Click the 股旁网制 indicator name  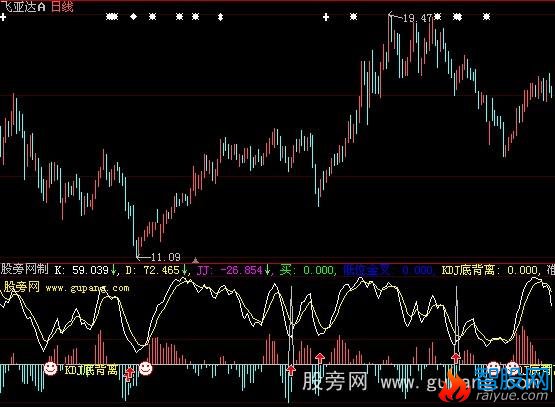pos(24,269)
